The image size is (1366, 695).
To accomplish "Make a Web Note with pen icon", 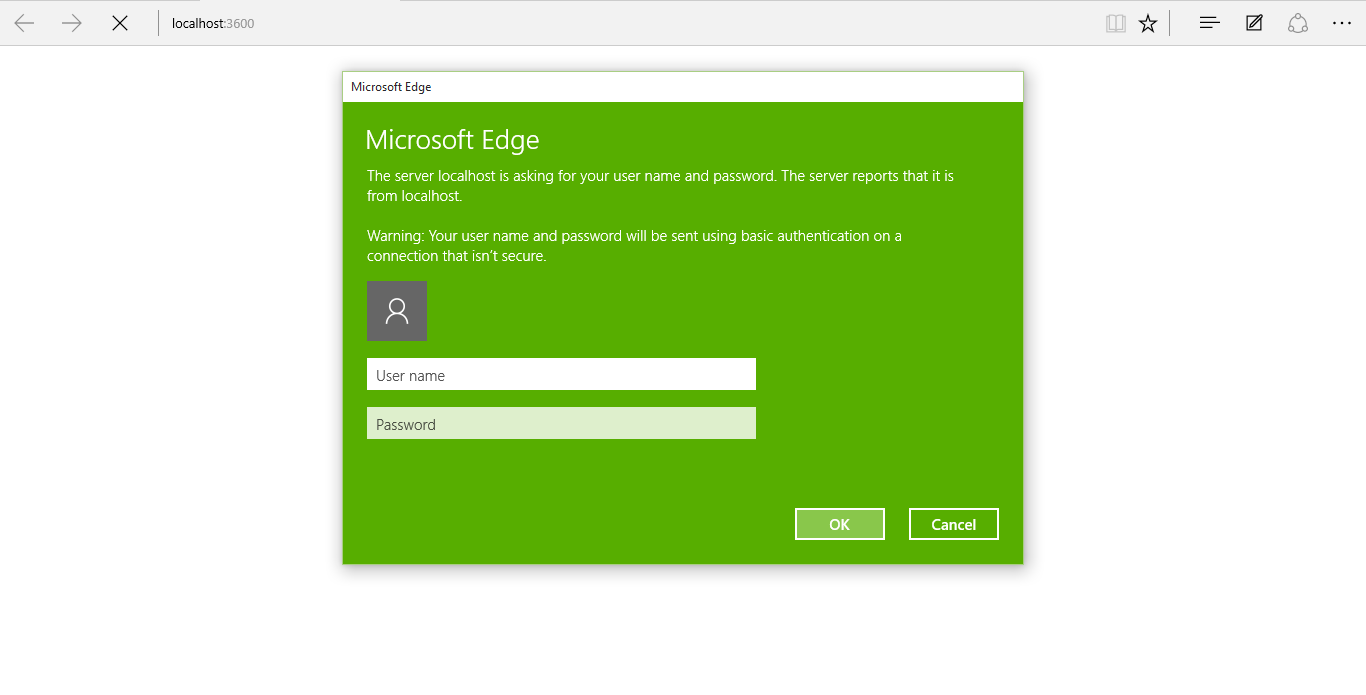I will pyautogui.click(x=1254, y=23).
